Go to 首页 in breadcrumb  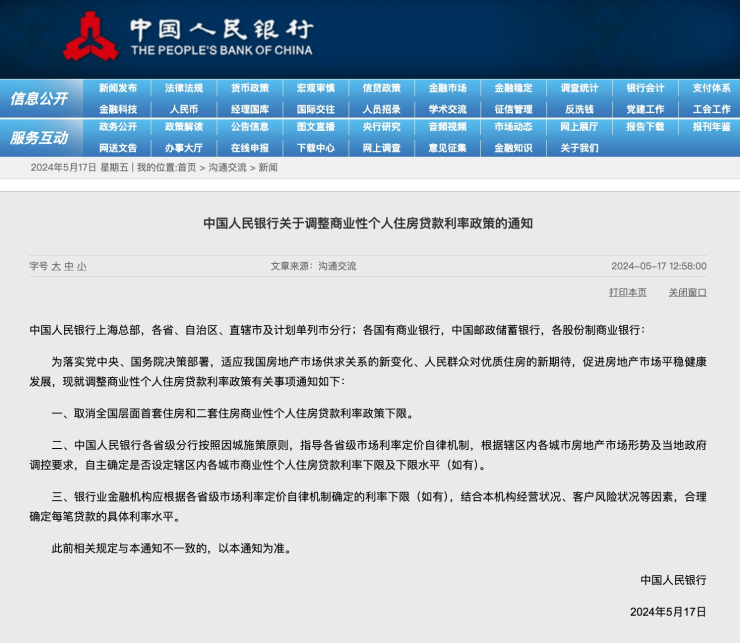[187, 168]
